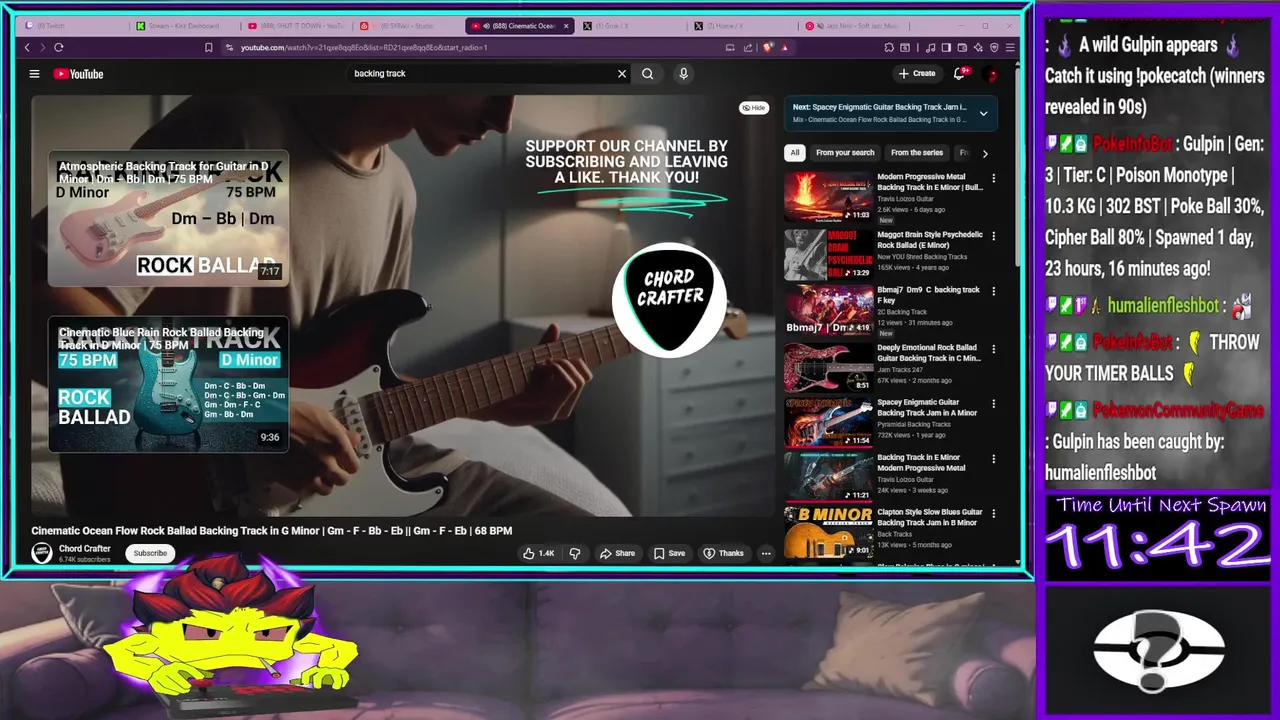Open the Create dropdown

917,73
